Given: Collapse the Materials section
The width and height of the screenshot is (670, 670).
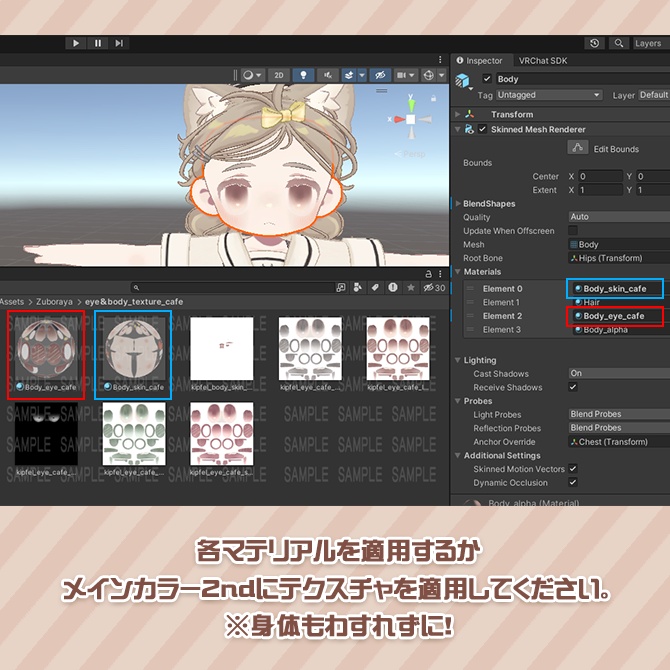Looking at the screenshot, I should (458, 272).
